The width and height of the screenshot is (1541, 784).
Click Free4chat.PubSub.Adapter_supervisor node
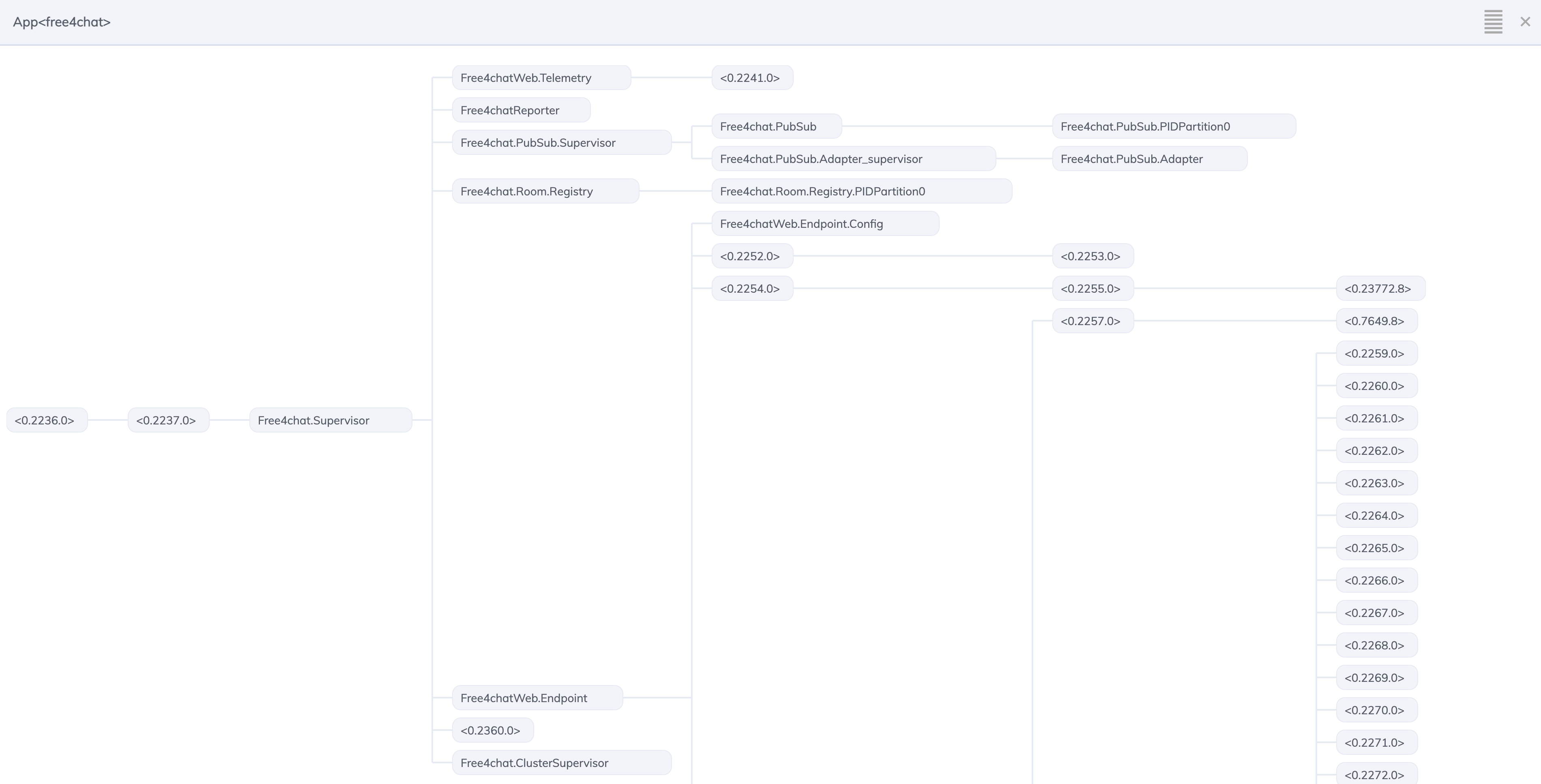tap(853, 159)
